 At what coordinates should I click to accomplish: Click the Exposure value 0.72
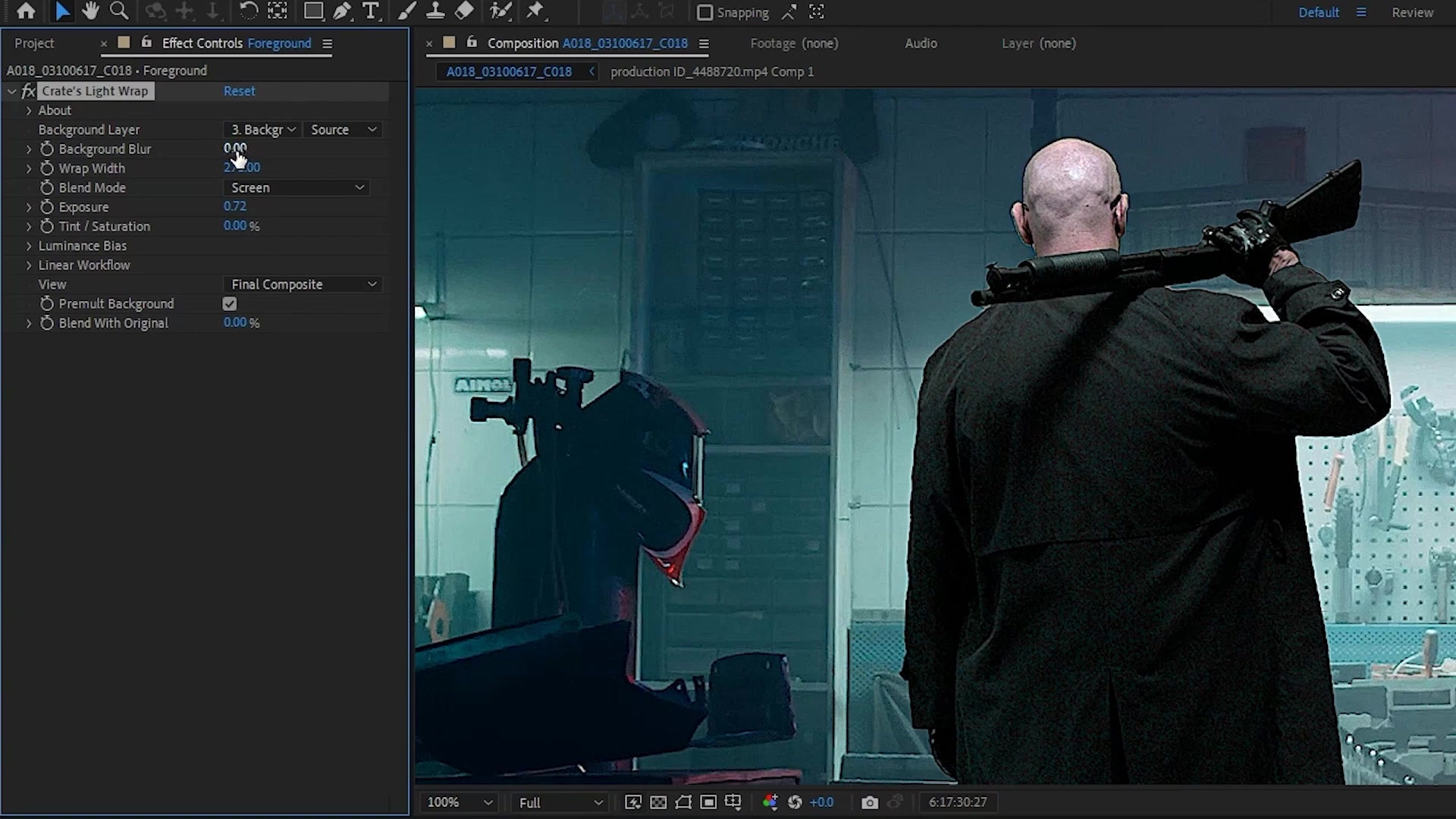point(235,206)
